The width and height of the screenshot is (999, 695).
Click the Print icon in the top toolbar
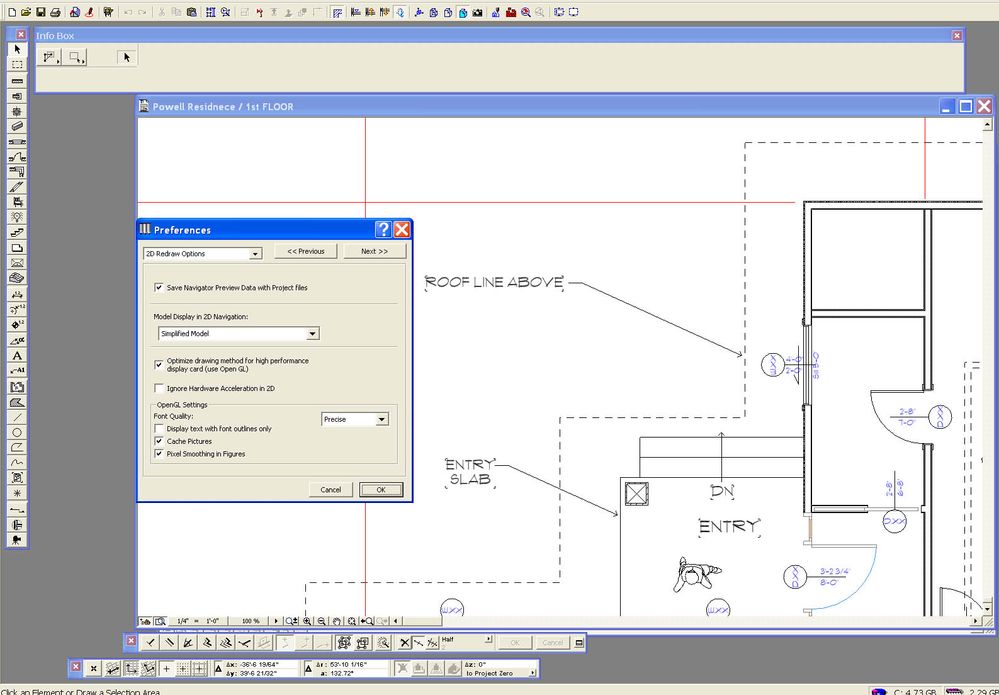pyautogui.click(x=55, y=12)
